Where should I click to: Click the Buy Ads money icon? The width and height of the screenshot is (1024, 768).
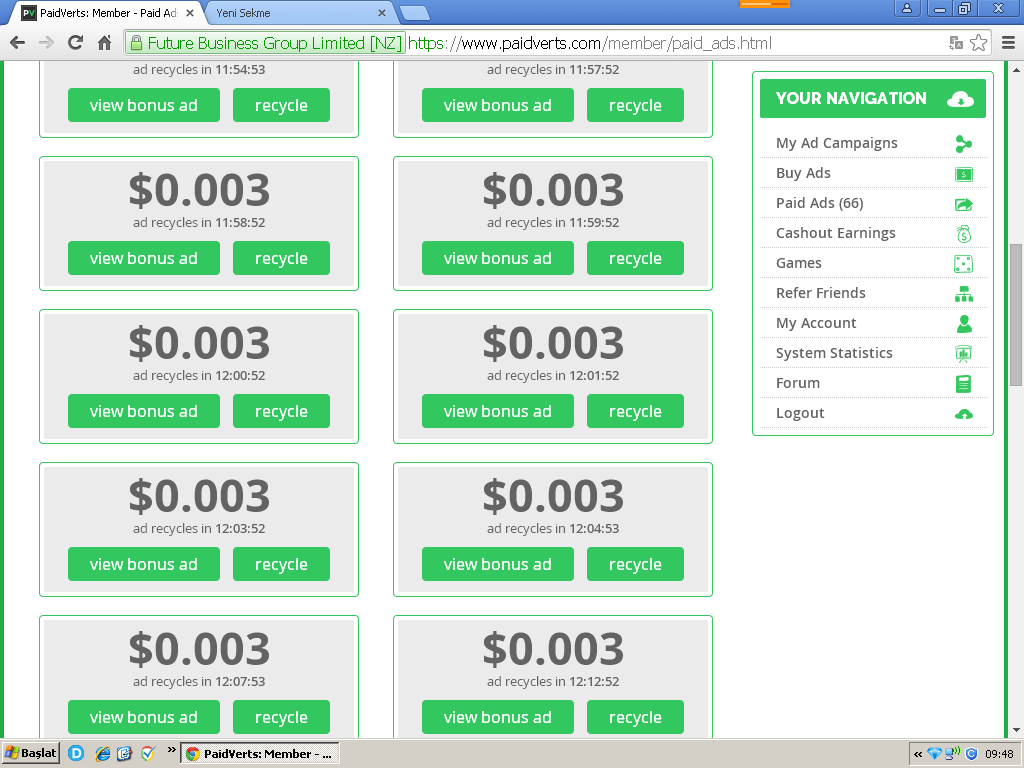(963, 174)
